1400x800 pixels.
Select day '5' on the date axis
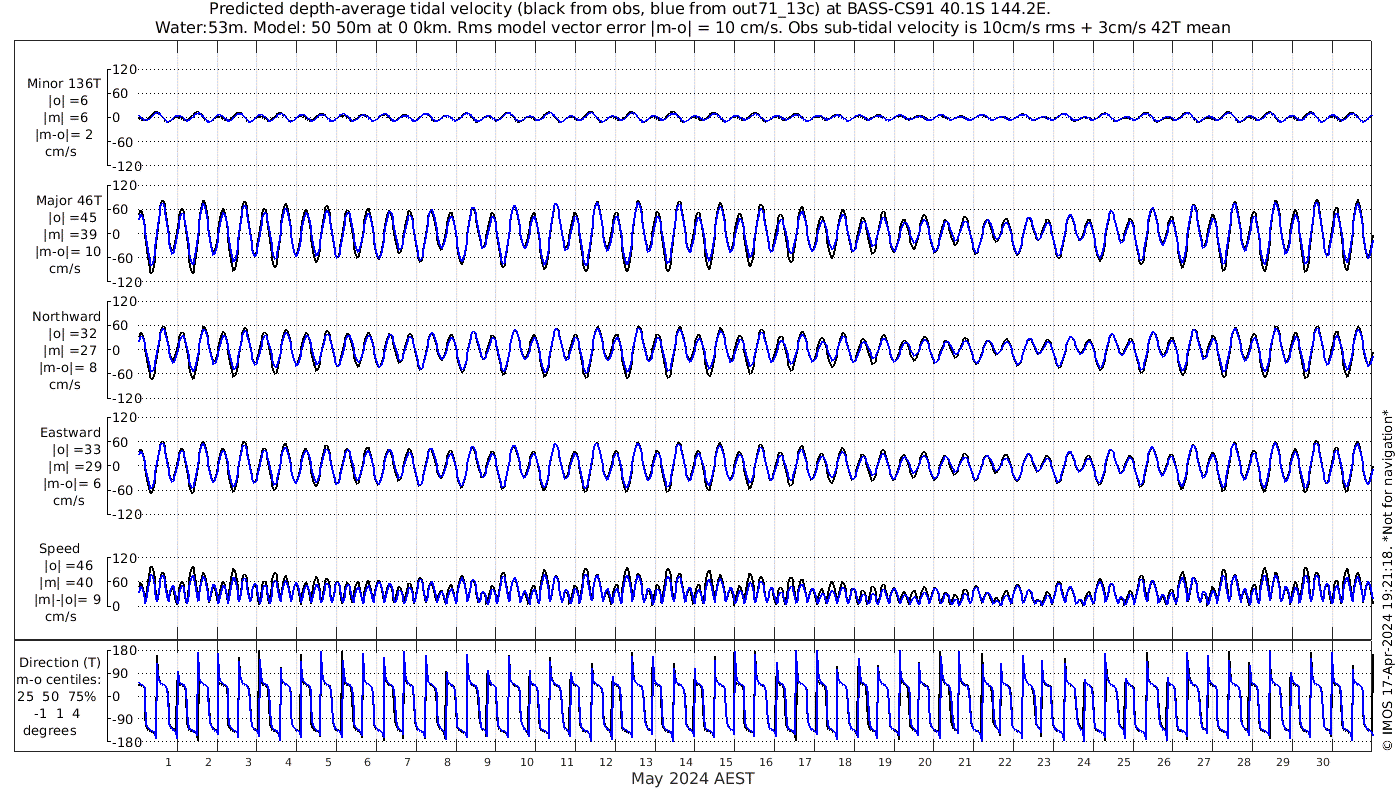pos(328,762)
